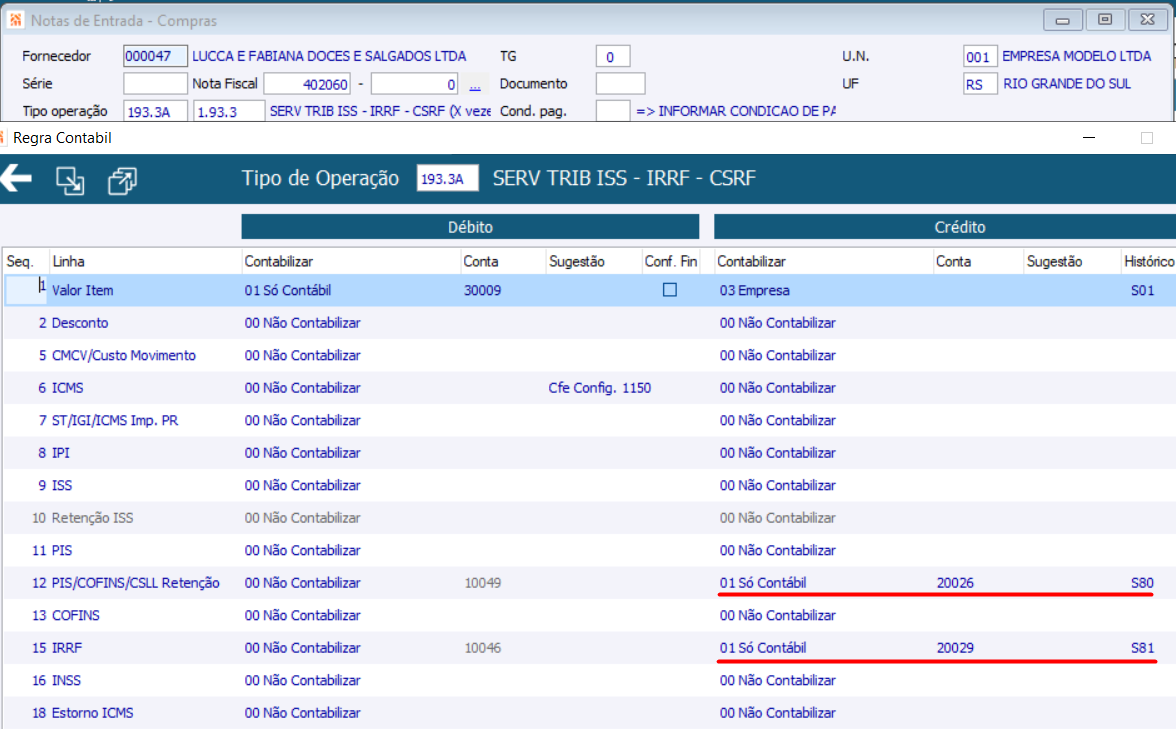Close the Notas de Entrada - Compras window
This screenshot has width=1176, height=729.
coord(1148,20)
